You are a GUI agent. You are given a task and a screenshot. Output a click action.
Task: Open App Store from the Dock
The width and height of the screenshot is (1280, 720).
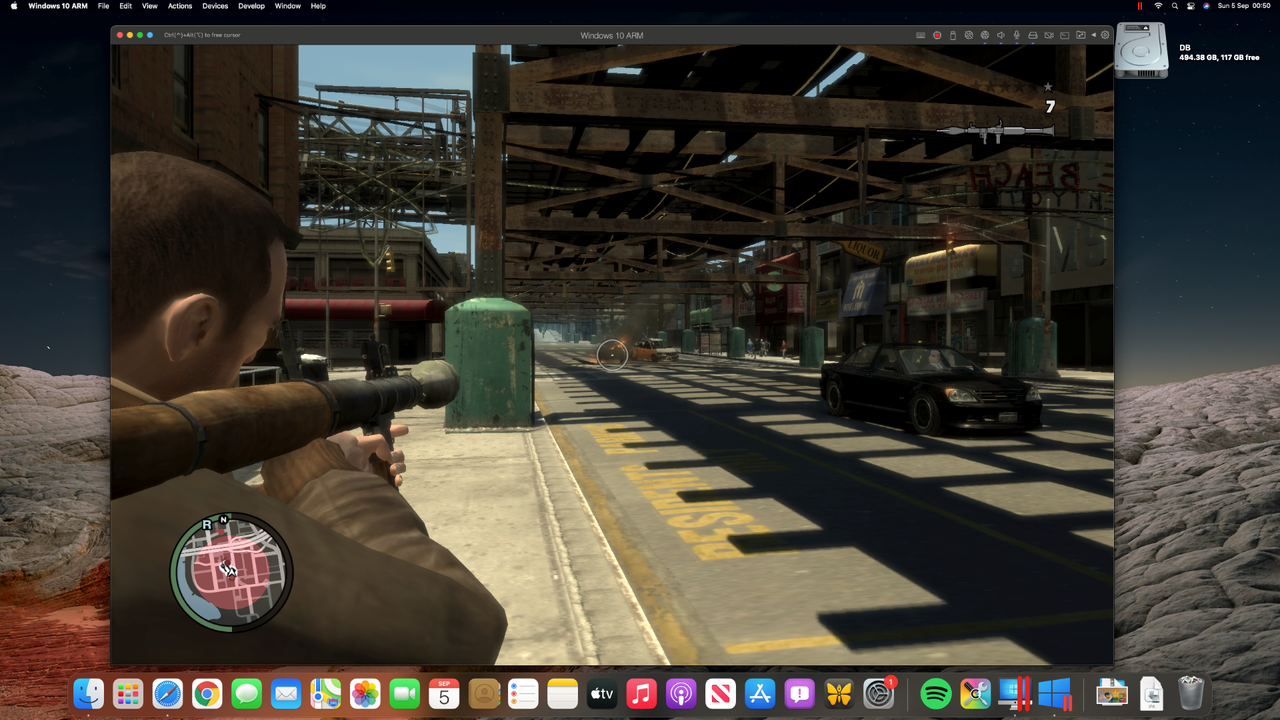point(760,693)
